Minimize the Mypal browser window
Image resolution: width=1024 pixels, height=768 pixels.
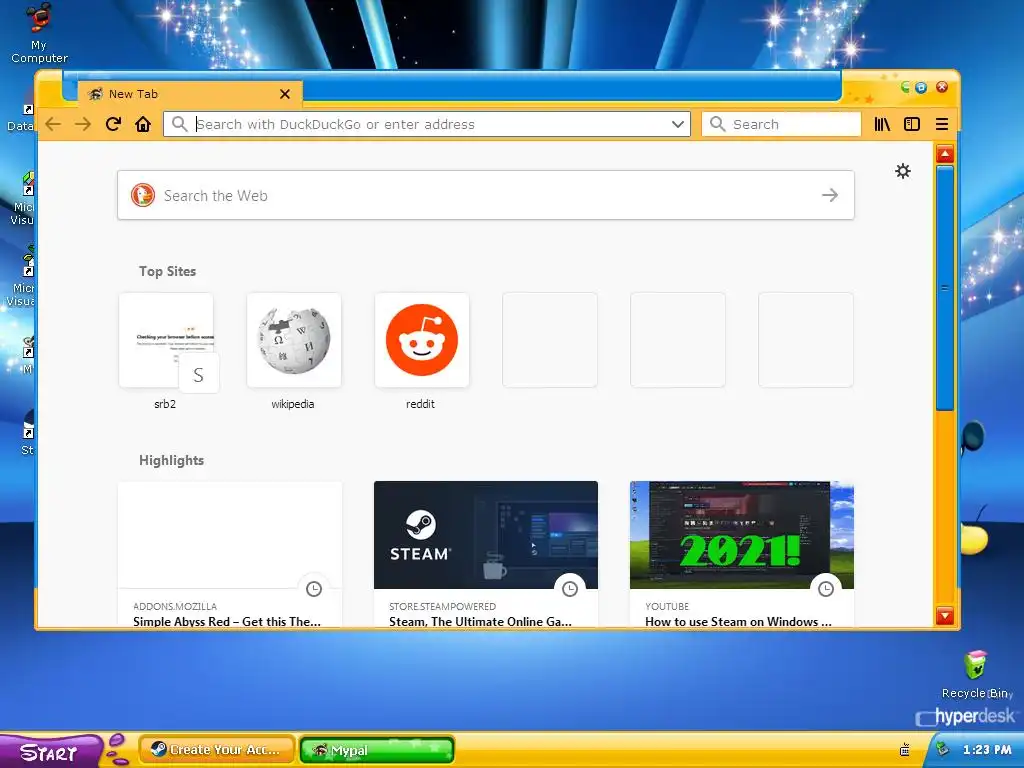905,87
